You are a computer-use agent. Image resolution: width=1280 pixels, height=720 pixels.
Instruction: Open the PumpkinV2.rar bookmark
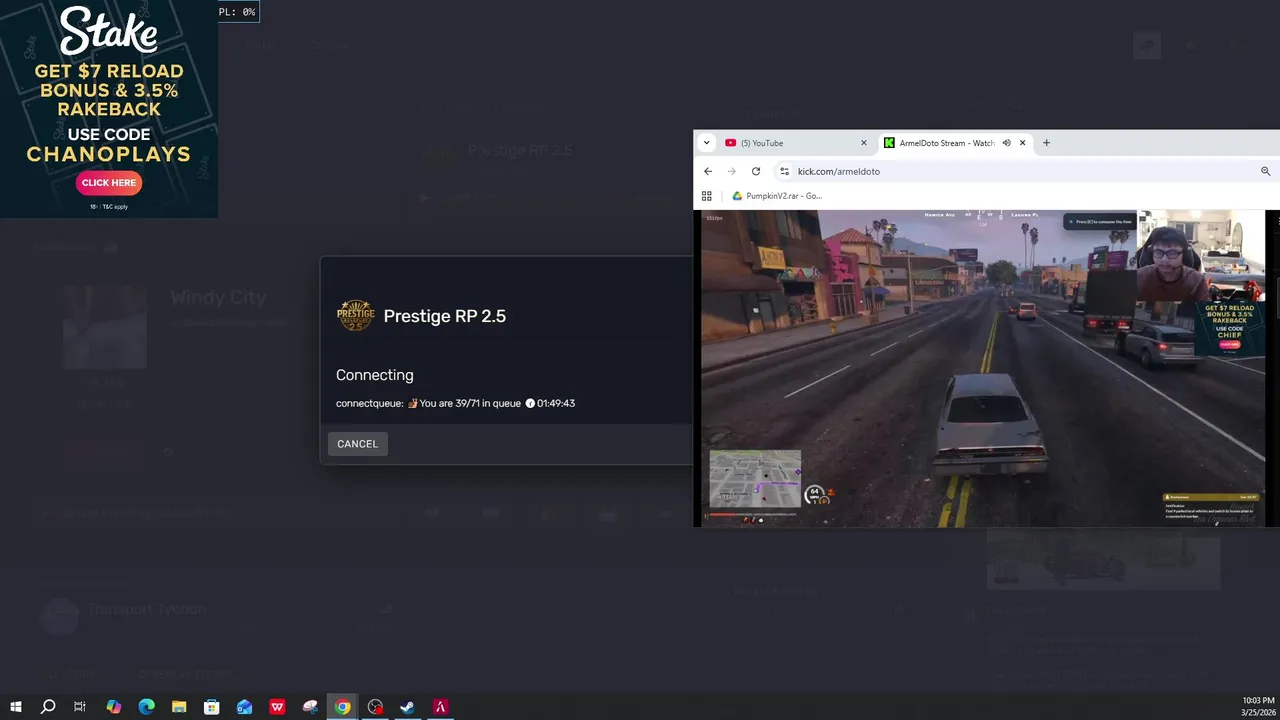point(777,196)
